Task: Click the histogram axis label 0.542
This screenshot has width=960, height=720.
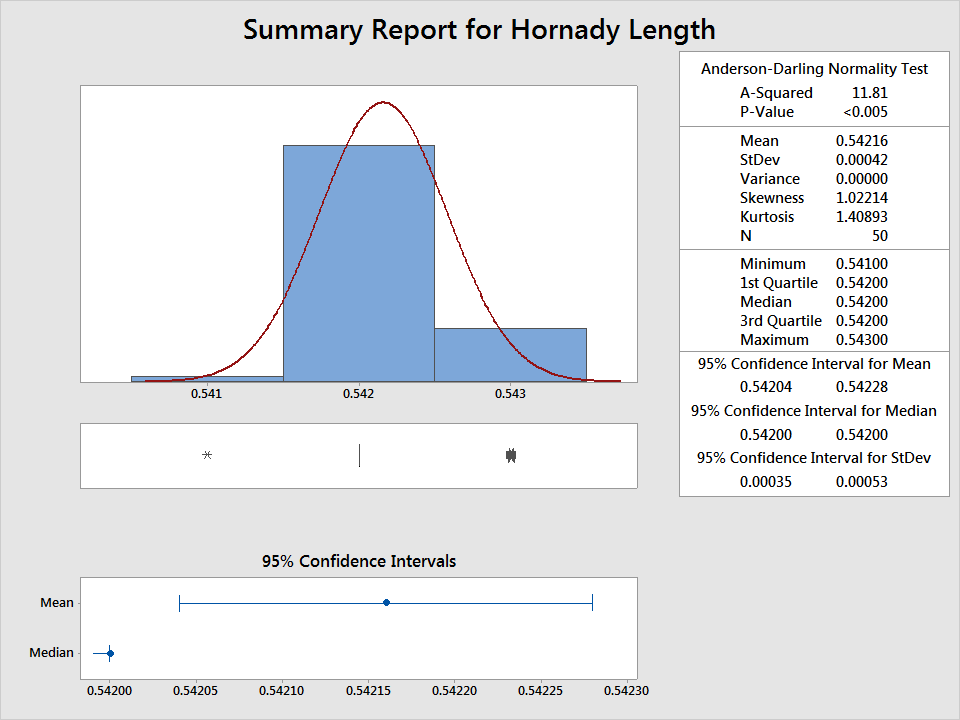Action: point(358,394)
